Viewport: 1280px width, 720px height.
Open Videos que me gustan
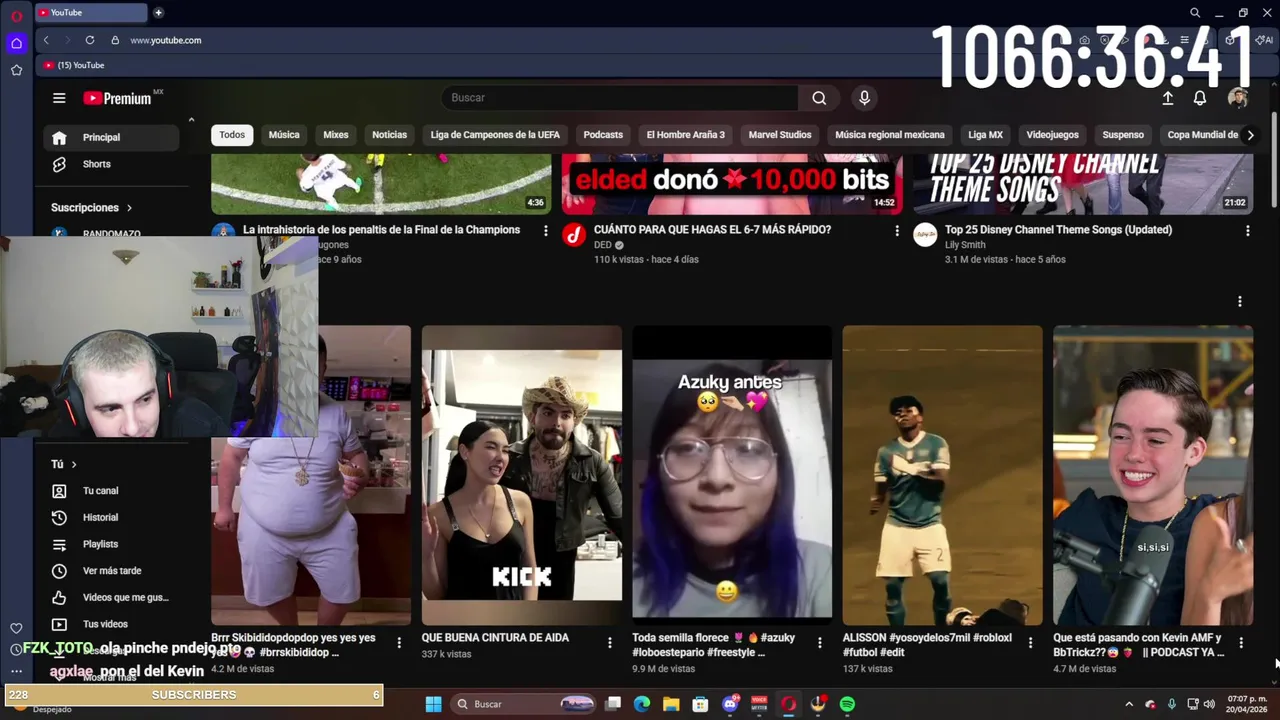coord(125,598)
